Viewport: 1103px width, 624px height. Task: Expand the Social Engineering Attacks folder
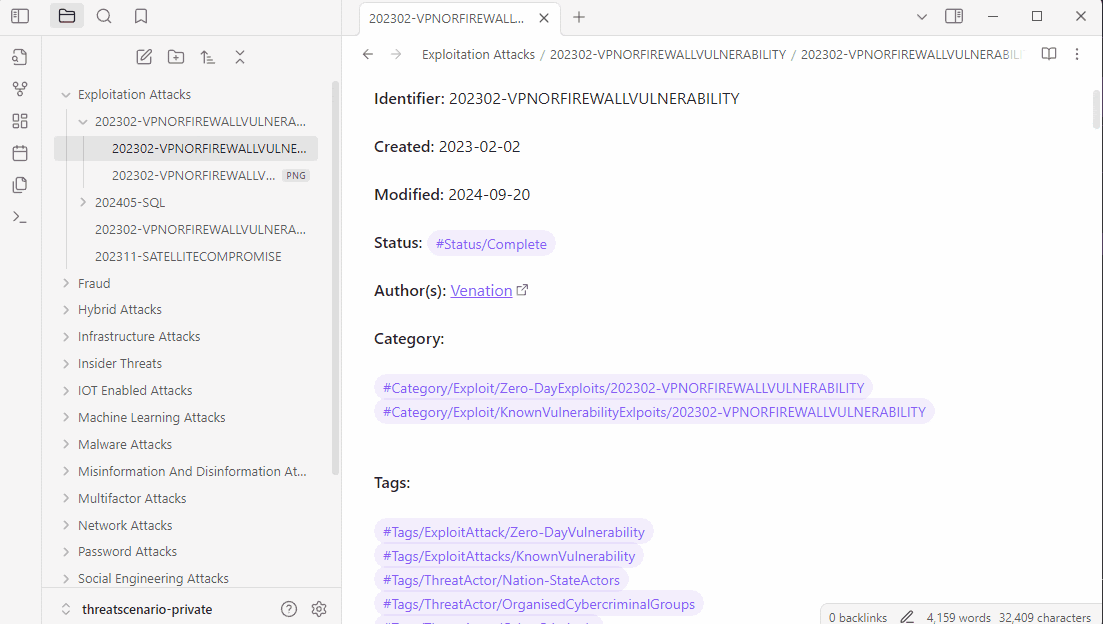point(66,578)
